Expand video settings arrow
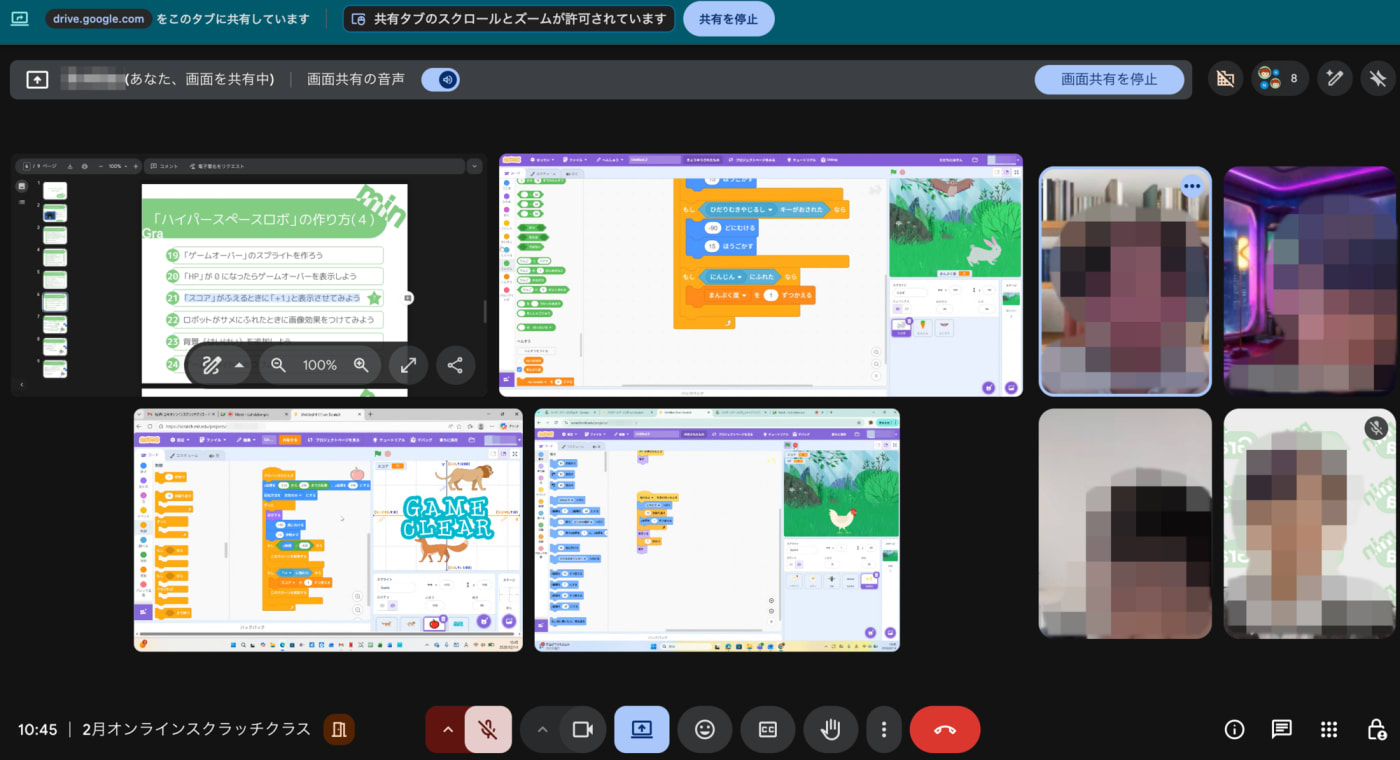 click(x=542, y=729)
